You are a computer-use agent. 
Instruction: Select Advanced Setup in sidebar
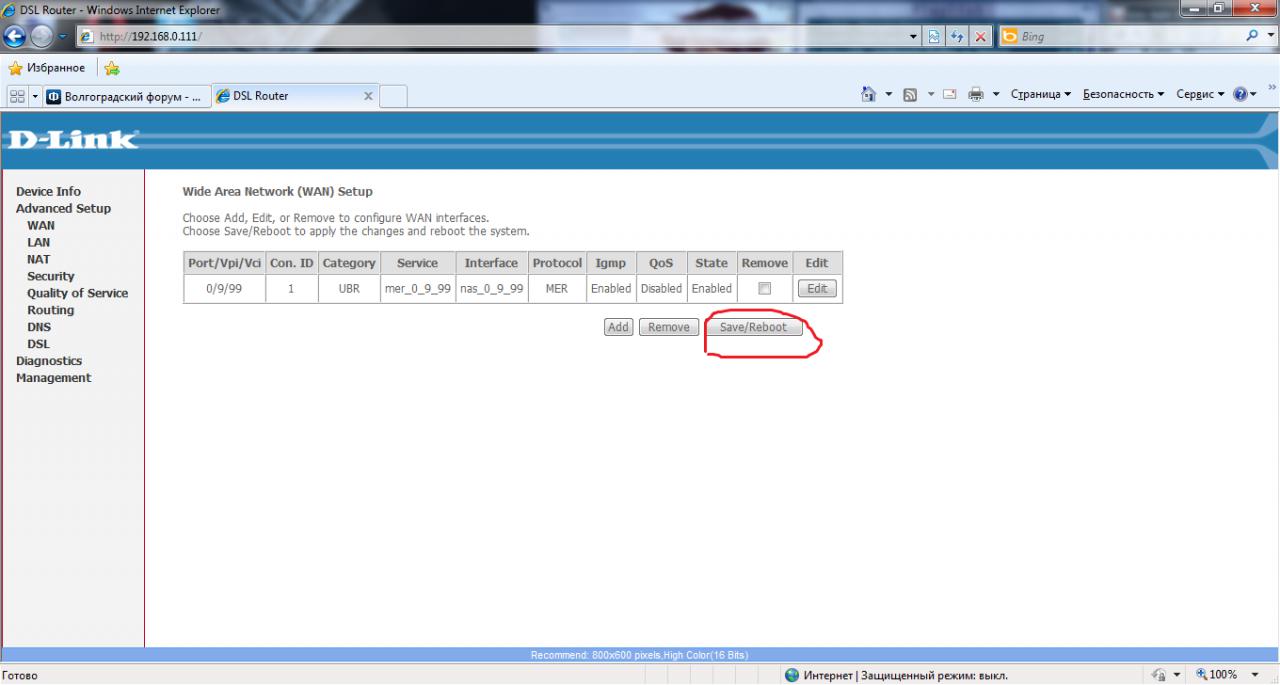click(x=63, y=208)
